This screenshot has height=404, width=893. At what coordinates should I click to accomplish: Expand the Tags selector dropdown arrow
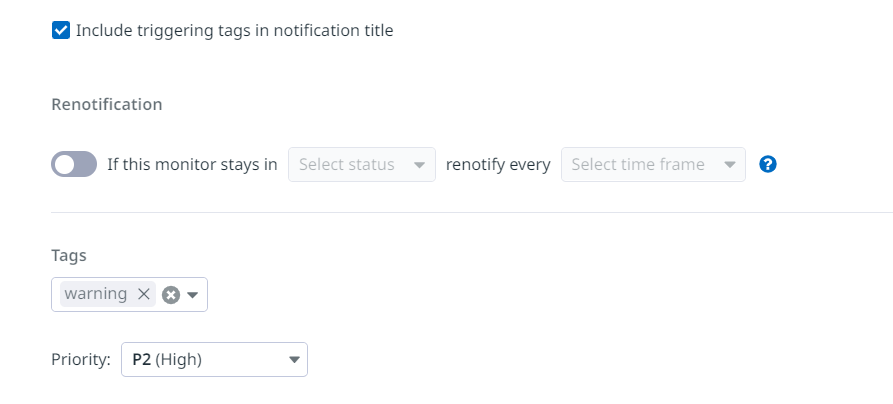pos(192,295)
